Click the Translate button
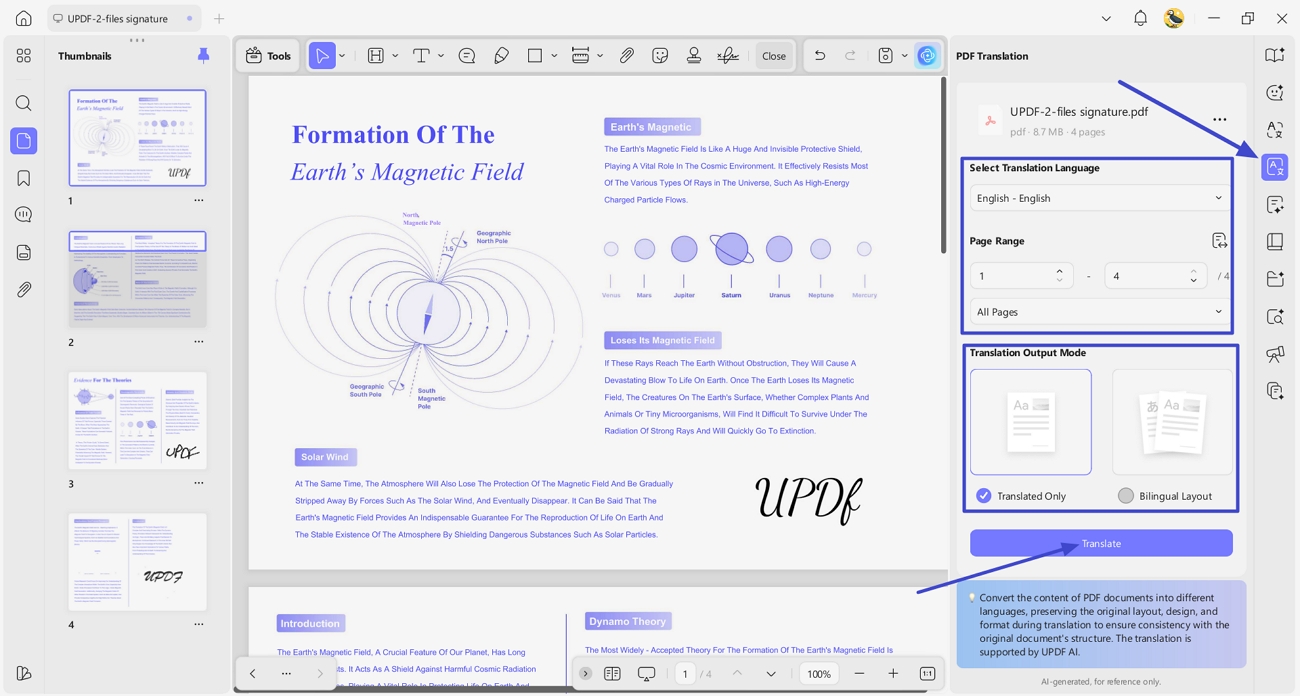 click(x=1101, y=543)
